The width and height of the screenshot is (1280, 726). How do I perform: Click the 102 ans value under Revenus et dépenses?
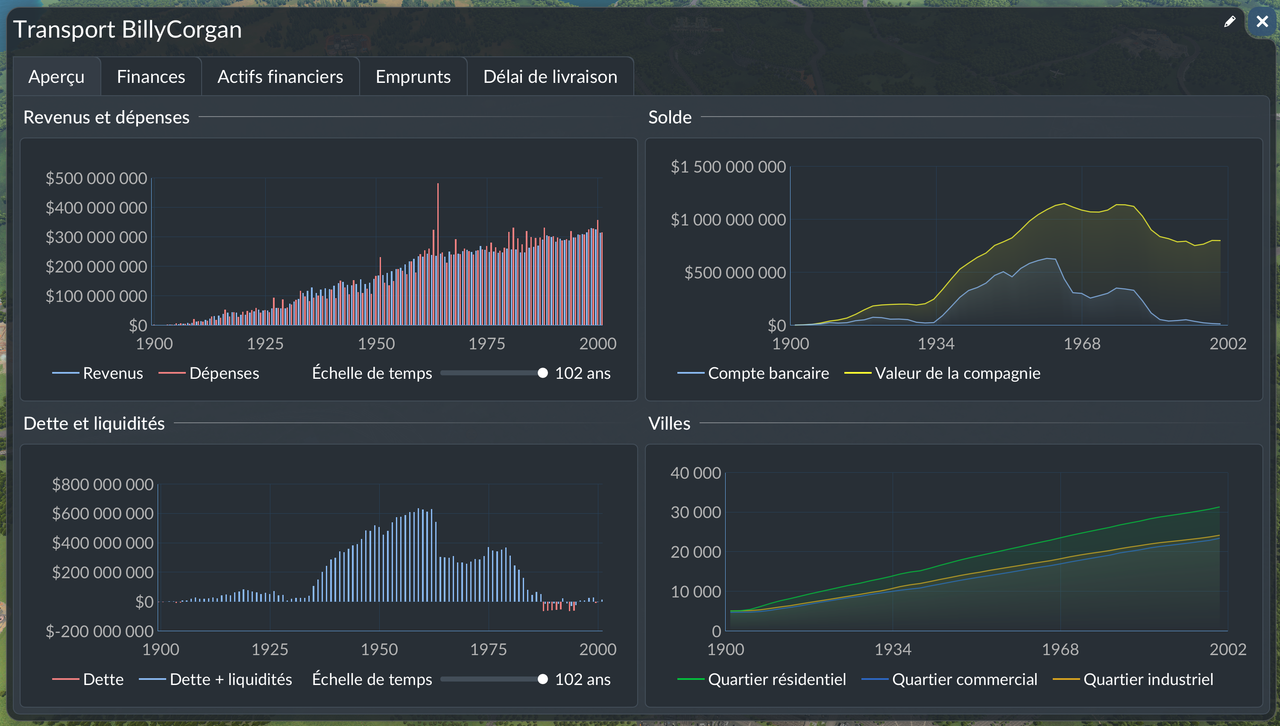point(583,373)
